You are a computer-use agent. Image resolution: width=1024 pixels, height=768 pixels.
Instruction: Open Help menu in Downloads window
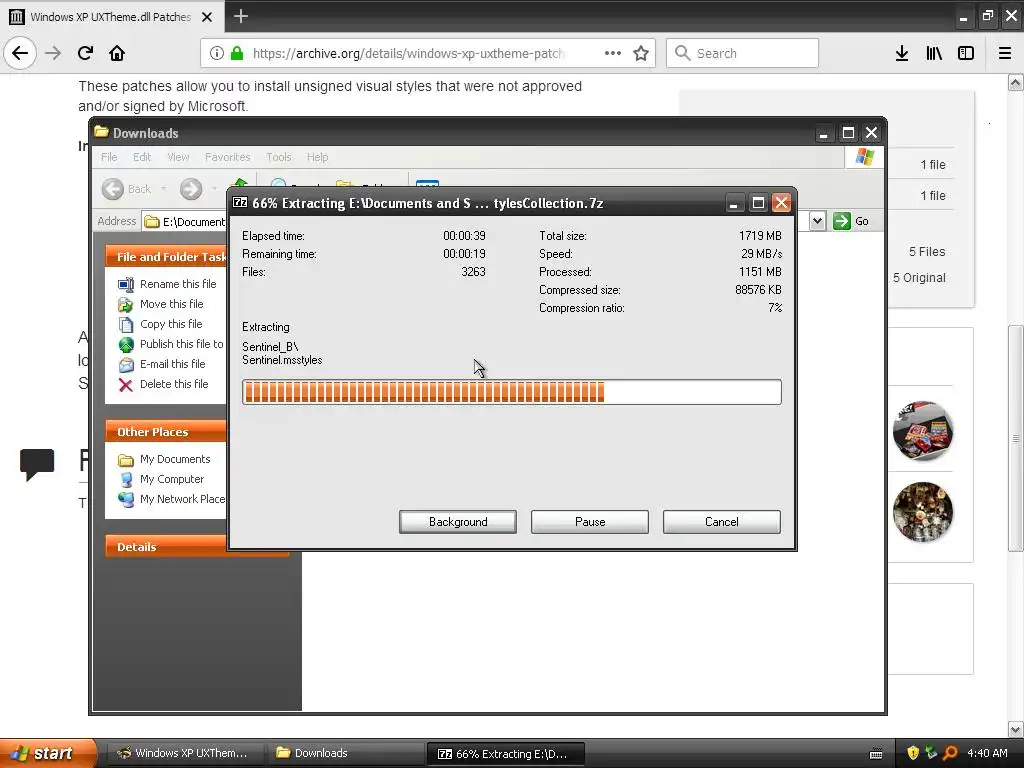coord(317,157)
